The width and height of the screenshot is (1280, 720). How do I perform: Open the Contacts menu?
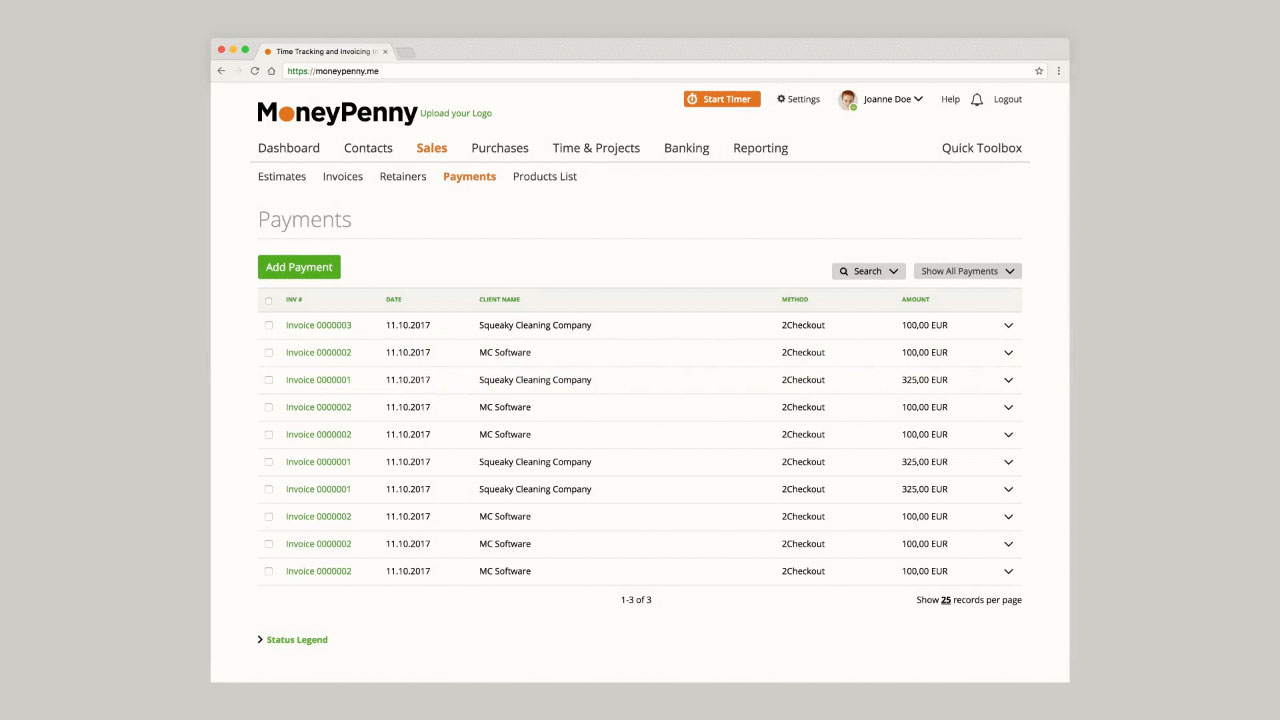(368, 148)
